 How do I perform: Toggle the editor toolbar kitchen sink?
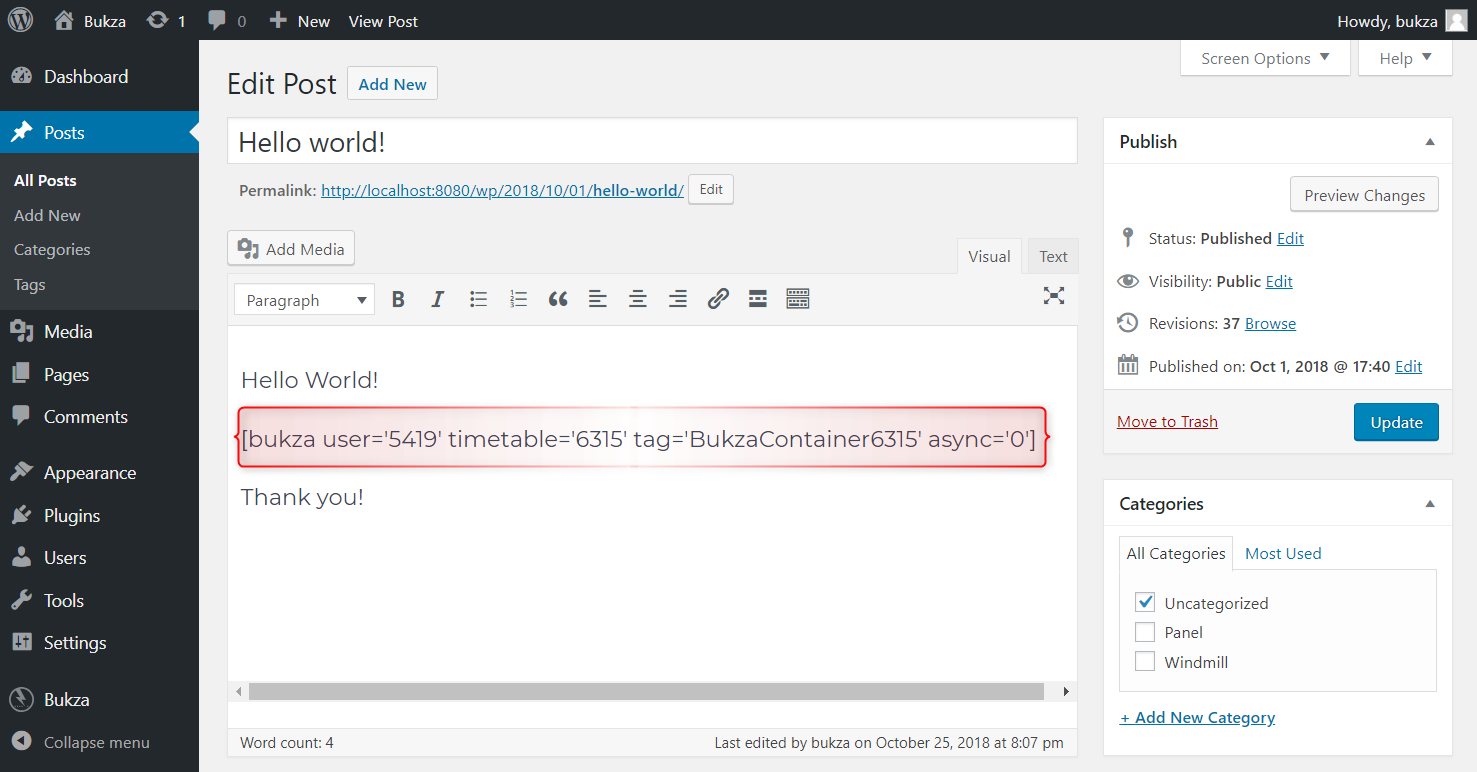797,299
